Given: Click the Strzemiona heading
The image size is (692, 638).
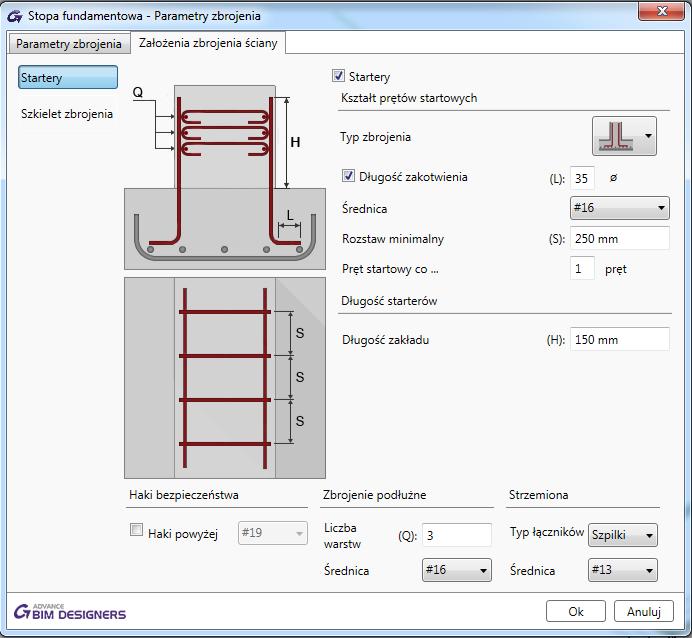Looking at the screenshot, I should tap(538, 495).
